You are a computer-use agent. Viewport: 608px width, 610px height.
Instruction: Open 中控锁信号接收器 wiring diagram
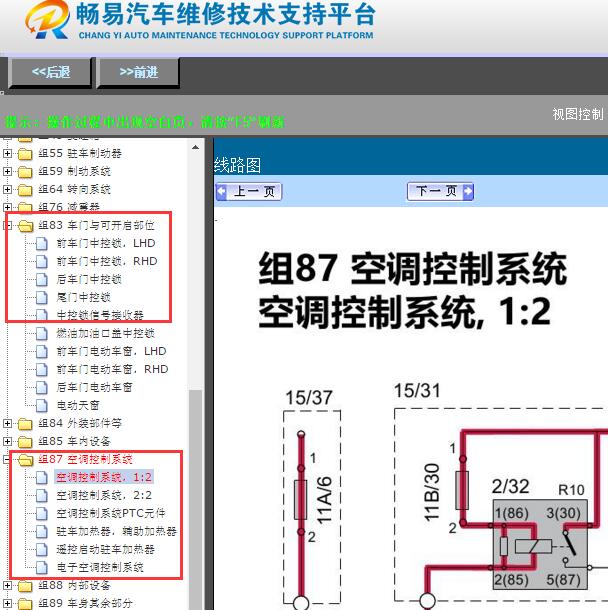point(100,315)
